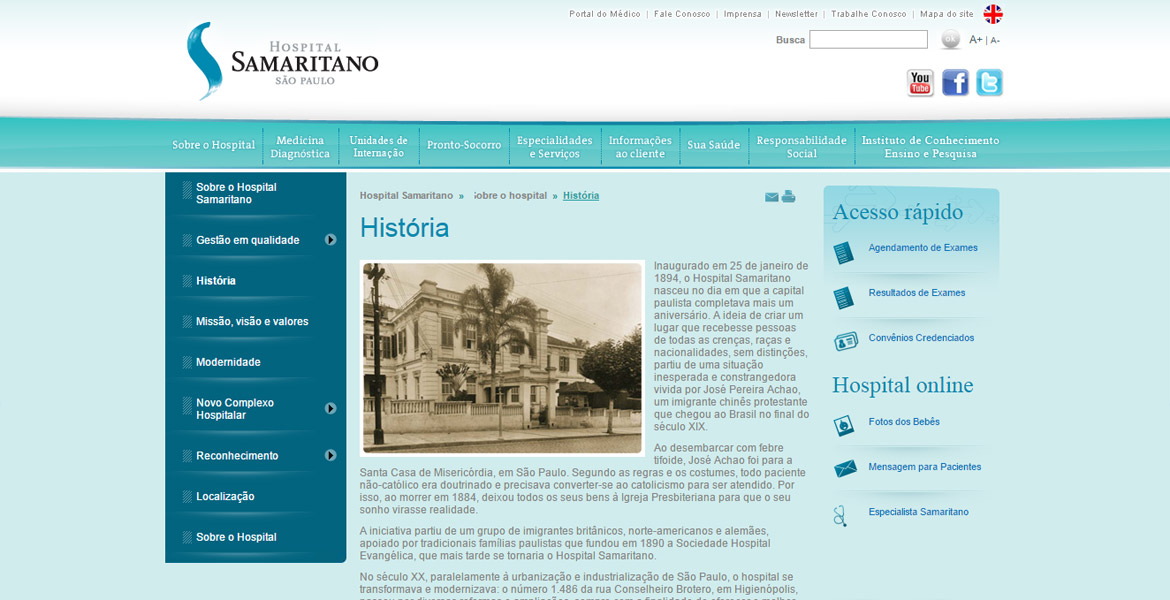
Task: Decrease font size with A-
Action: click(x=995, y=40)
